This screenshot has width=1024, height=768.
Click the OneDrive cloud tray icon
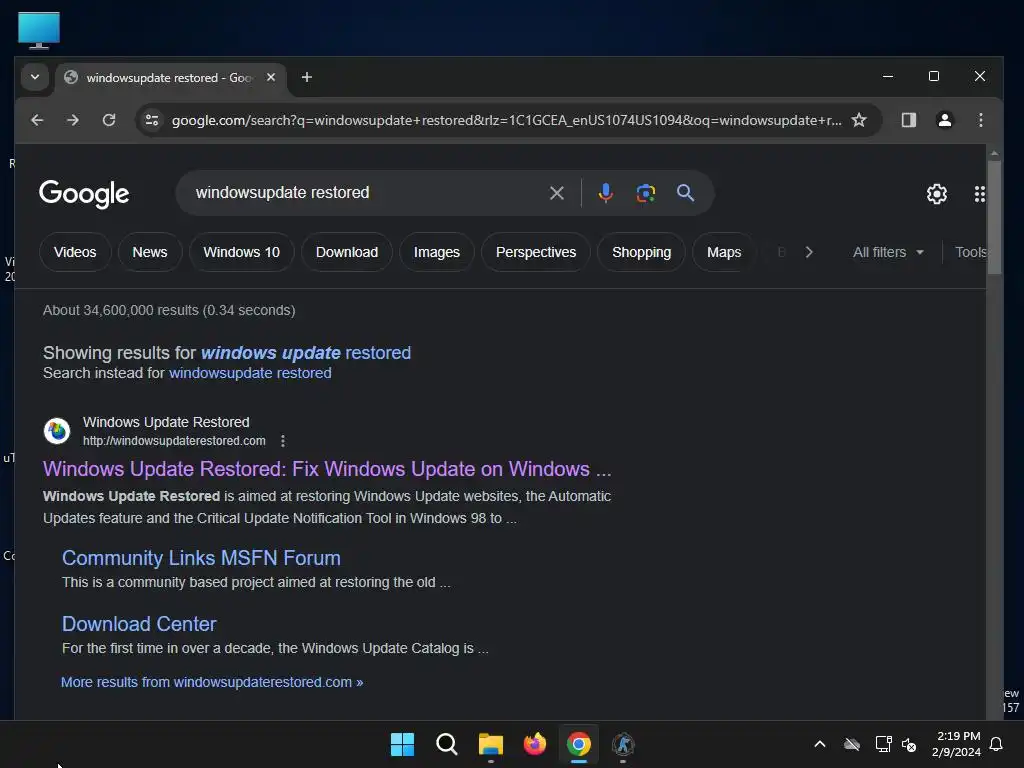coord(852,744)
